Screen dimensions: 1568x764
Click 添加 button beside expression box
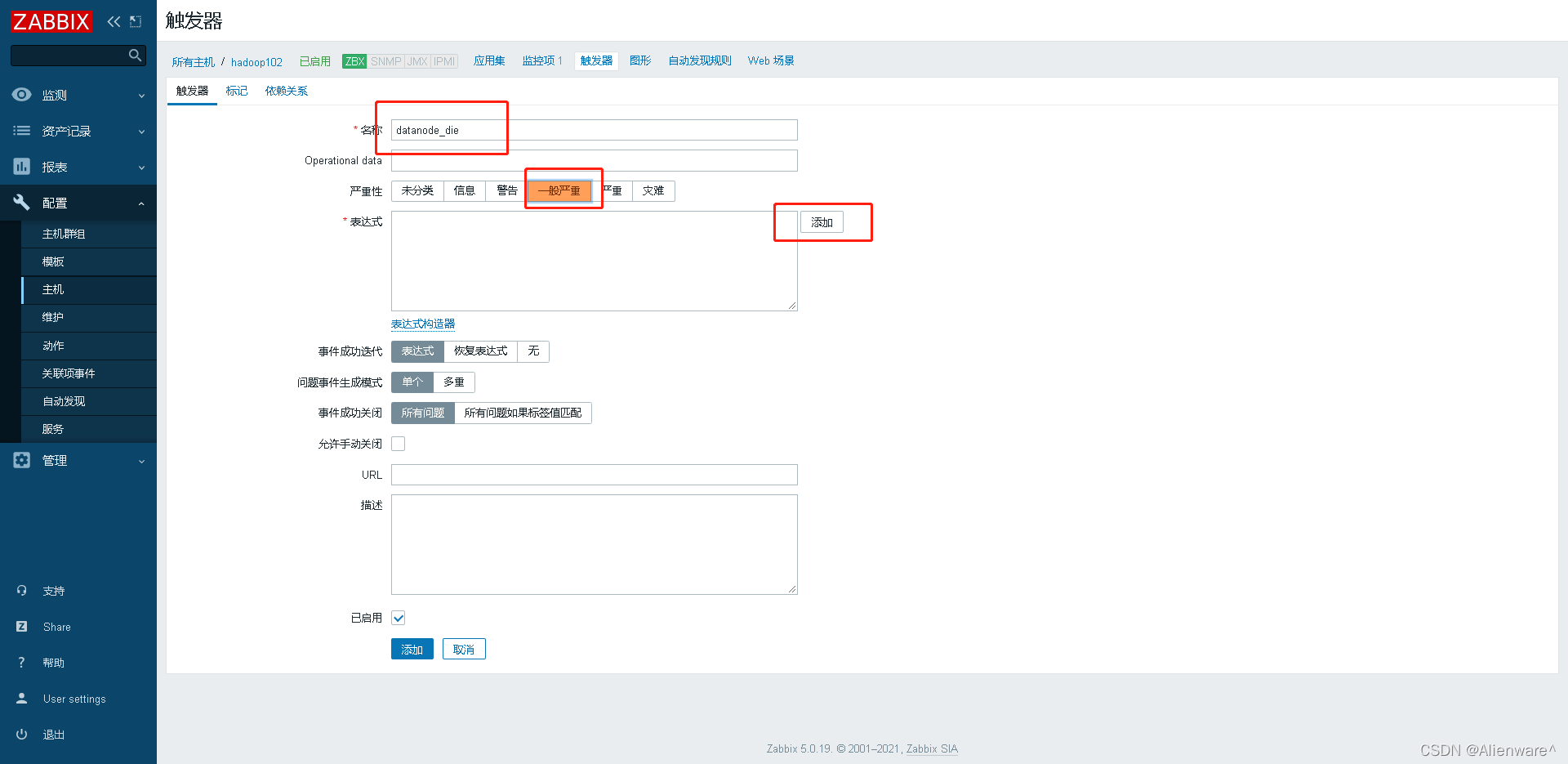click(822, 222)
